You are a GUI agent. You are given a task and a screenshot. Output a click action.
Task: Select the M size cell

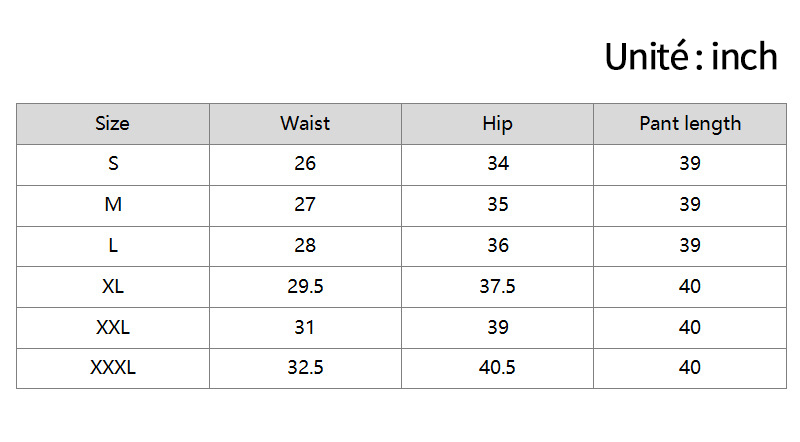pos(113,206)
